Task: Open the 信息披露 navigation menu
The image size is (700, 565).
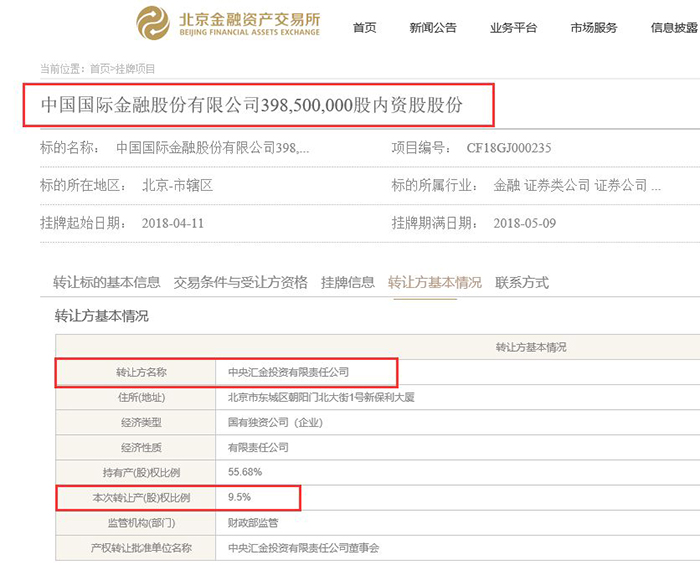Action: click(x=675, y=28)
